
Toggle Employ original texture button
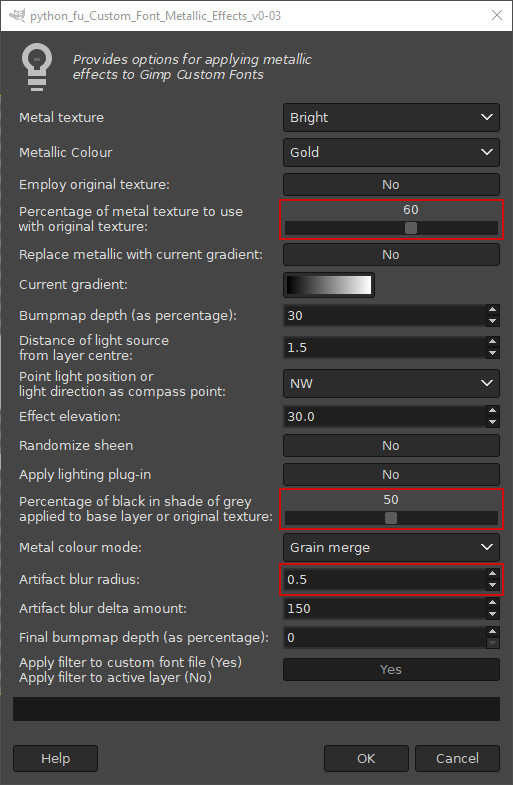point(391,184)
